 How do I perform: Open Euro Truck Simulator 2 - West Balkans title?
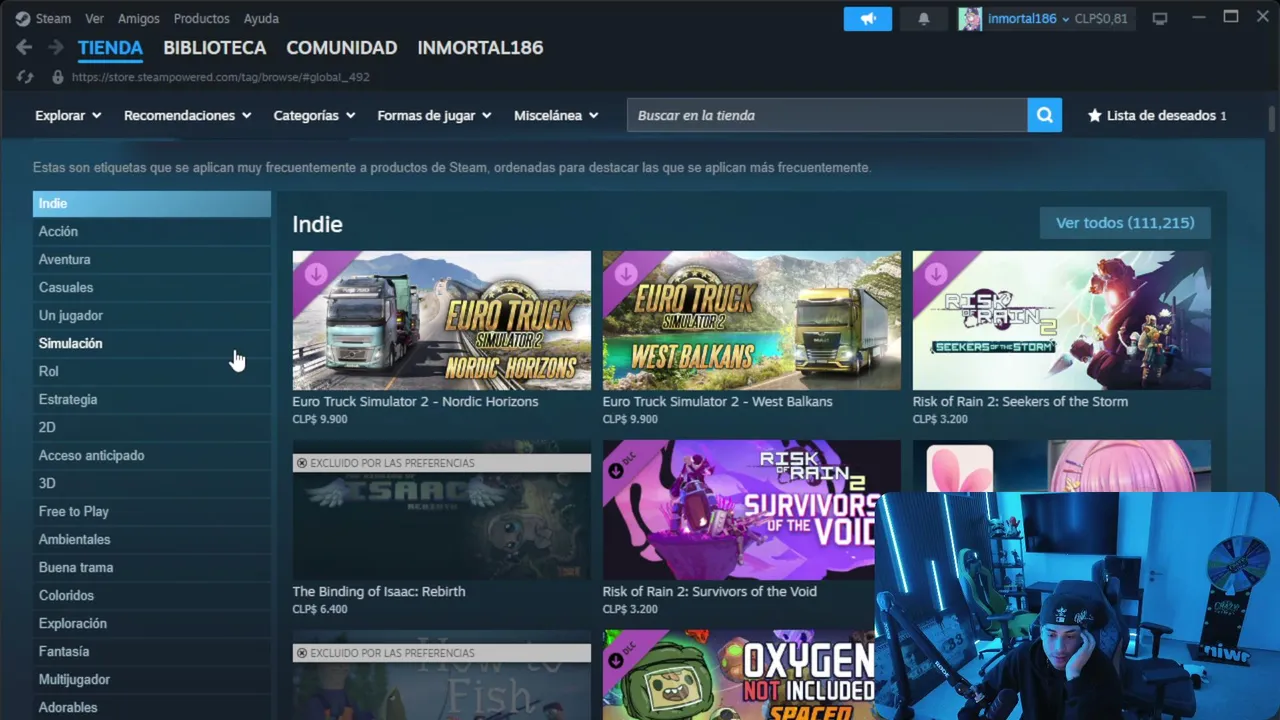pos(717,401)
